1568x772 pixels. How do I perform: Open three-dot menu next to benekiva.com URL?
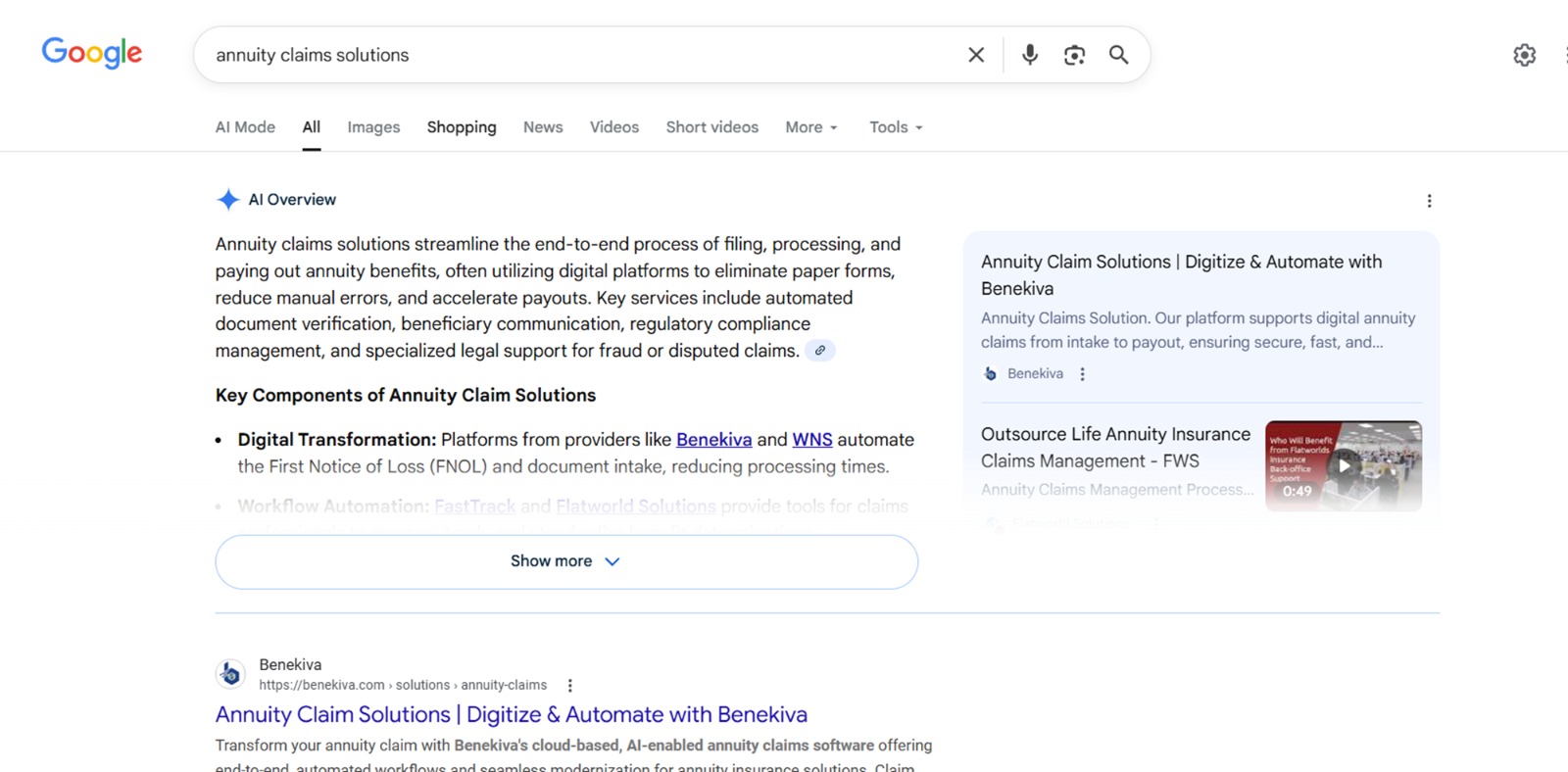569,686
